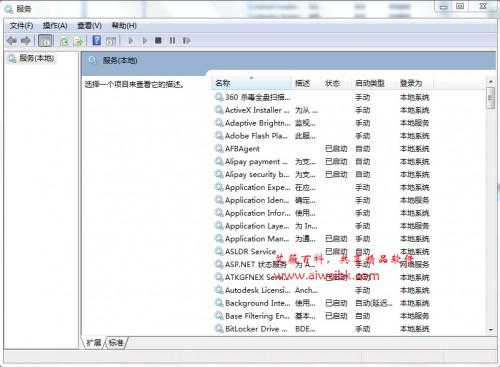Screen dimensions: 500x367
Task: Sort by the 描述 column header
Action: point(307,83)
